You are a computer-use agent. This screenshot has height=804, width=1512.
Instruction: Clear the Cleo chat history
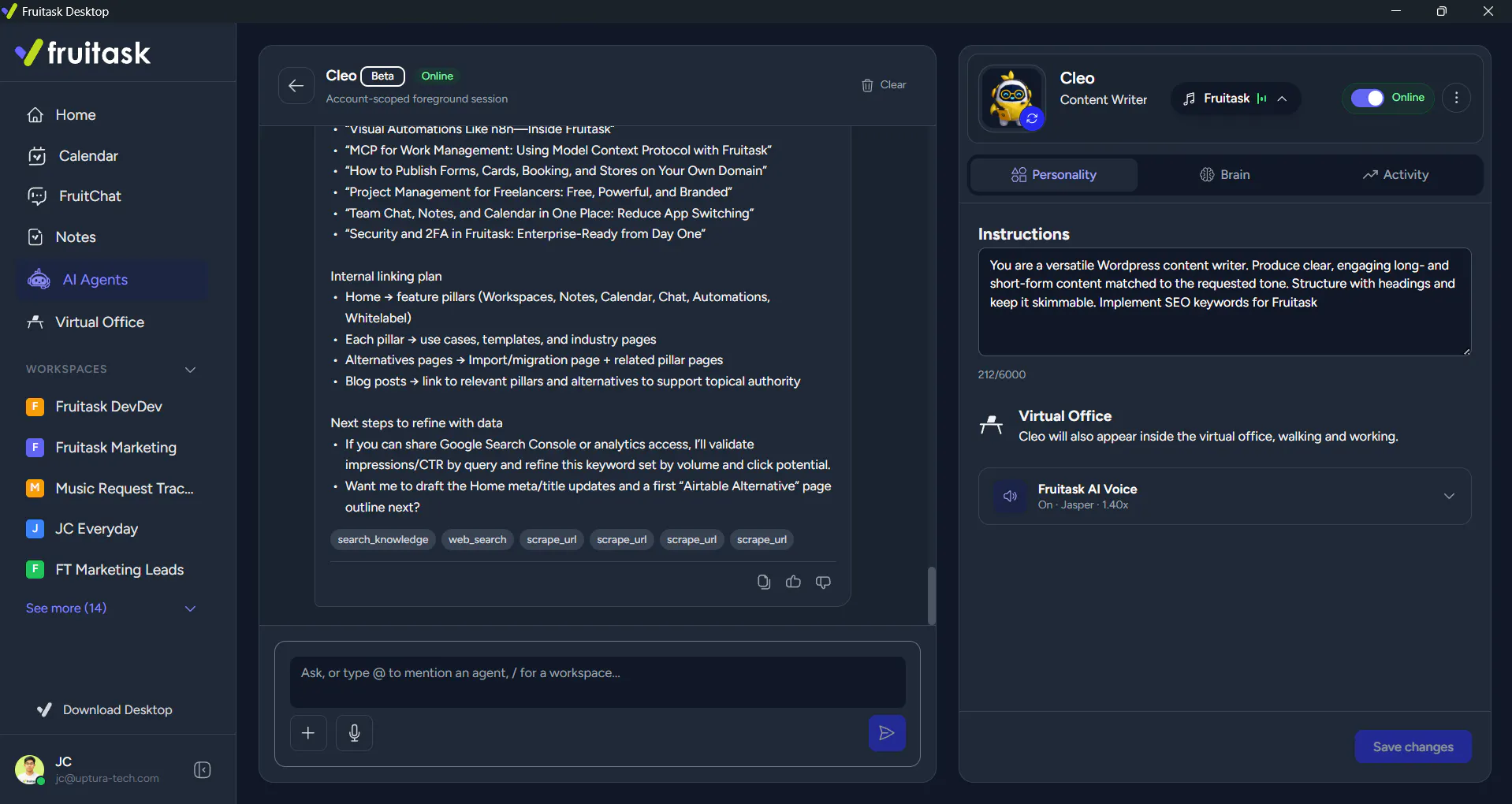click(x=884, y=85)
